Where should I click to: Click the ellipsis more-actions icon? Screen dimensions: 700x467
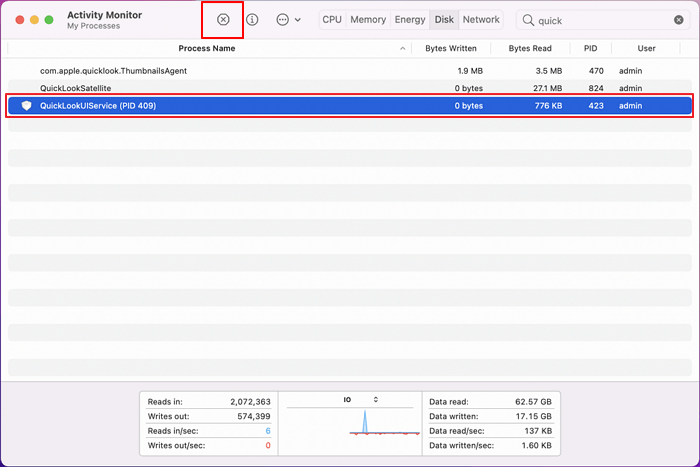point(282,20)
